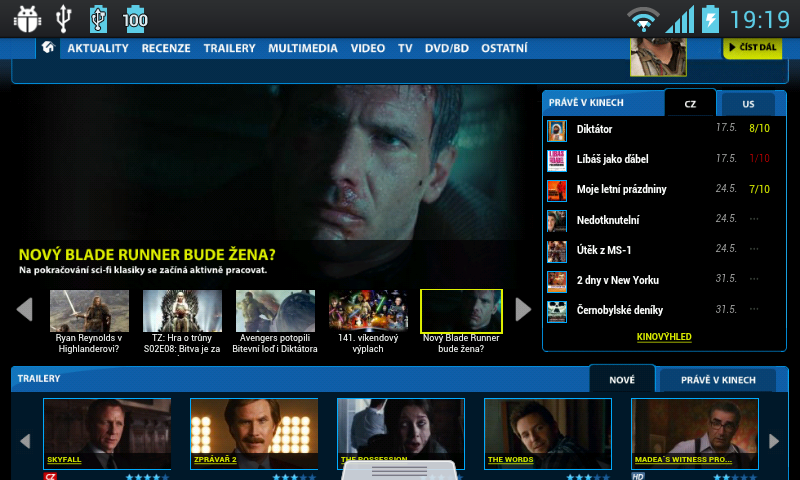Switch trailers to the Právě v kinech tab
Screen dimensions: 800x480
pos(717,380)
